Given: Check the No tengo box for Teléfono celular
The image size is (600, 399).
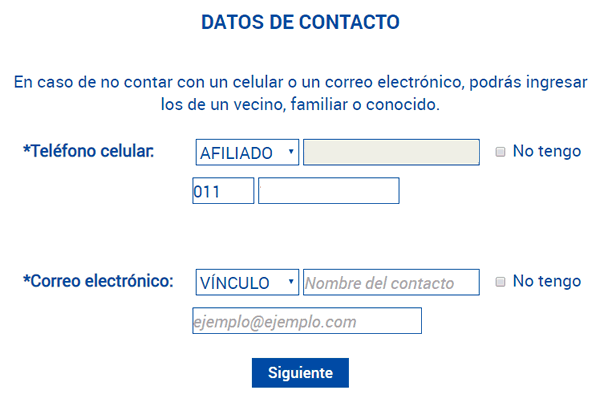Looking at the screenshot, I should [x=500, y=152].
